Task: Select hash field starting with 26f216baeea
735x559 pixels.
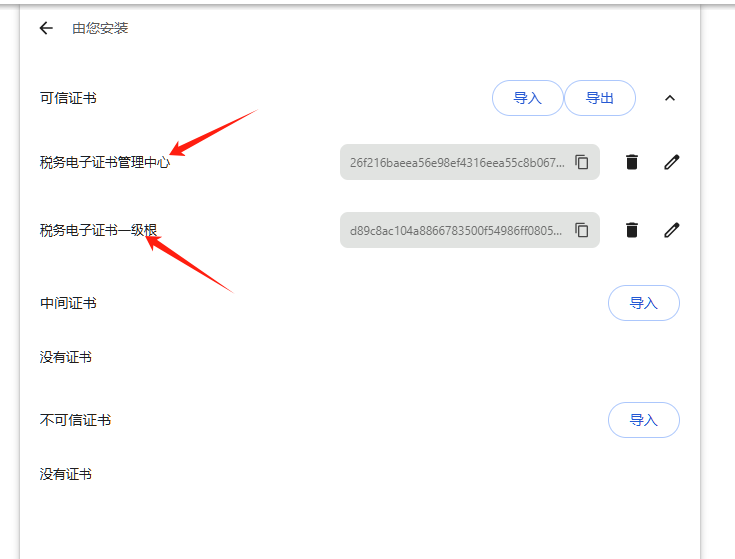Action: 470,162
